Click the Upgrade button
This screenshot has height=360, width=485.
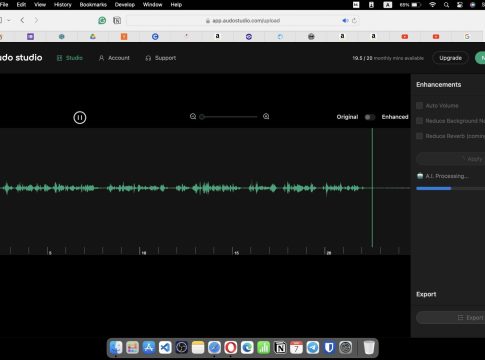pyautogui.click(x=450, y=58)
